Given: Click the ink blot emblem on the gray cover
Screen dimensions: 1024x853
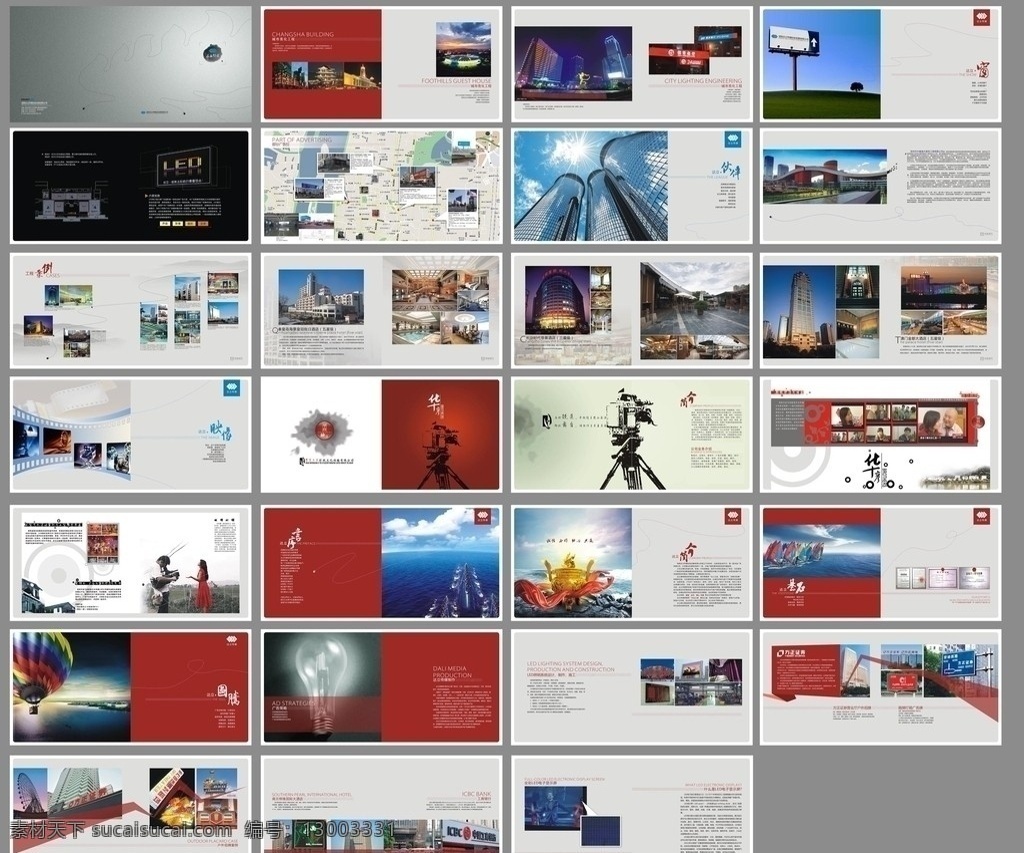Looking at the screenshot, I should pyautogui.click(x=213, y=52).
